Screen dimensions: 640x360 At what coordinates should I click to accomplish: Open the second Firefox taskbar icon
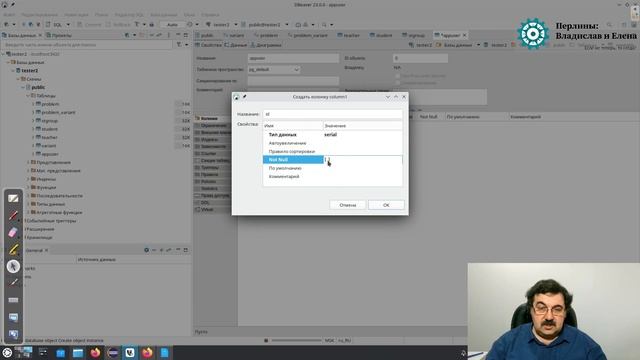tap(147, 353)
